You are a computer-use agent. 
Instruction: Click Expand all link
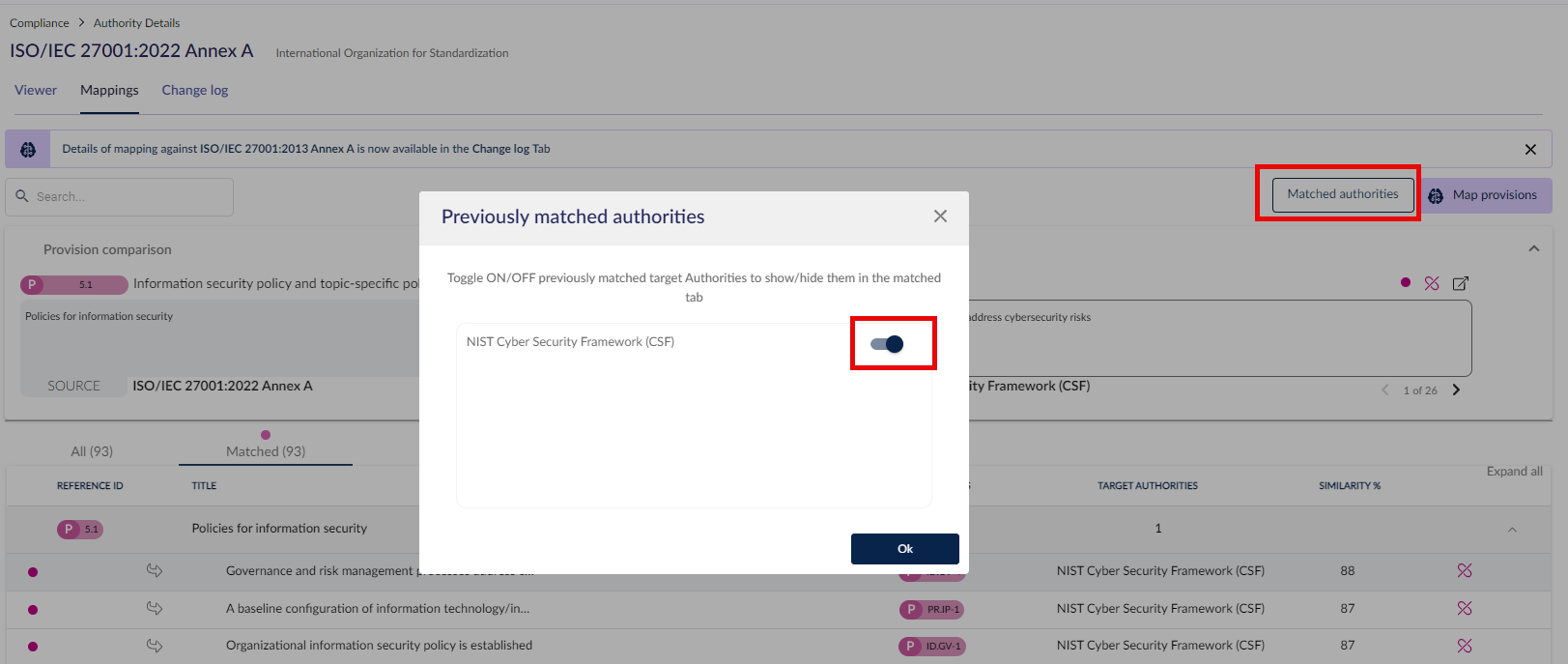1514,472
